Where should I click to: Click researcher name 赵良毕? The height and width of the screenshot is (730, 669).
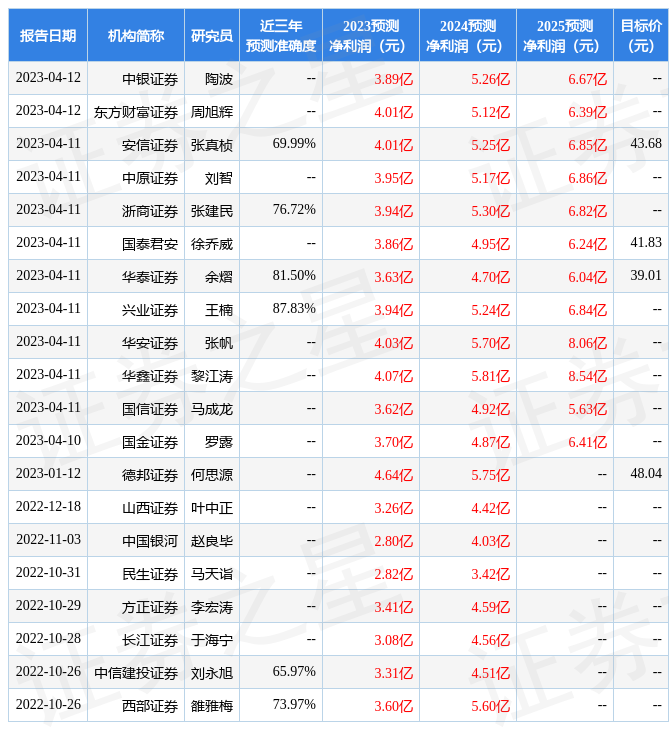(212, 541)
